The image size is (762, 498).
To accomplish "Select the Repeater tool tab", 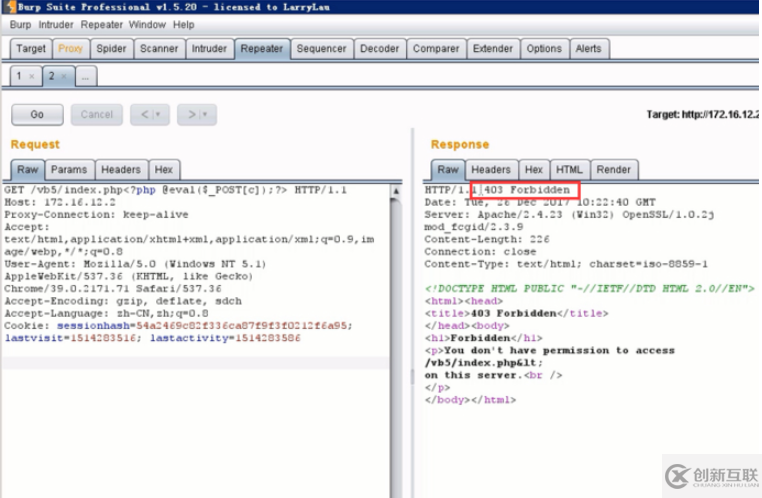I will (262, 49).
